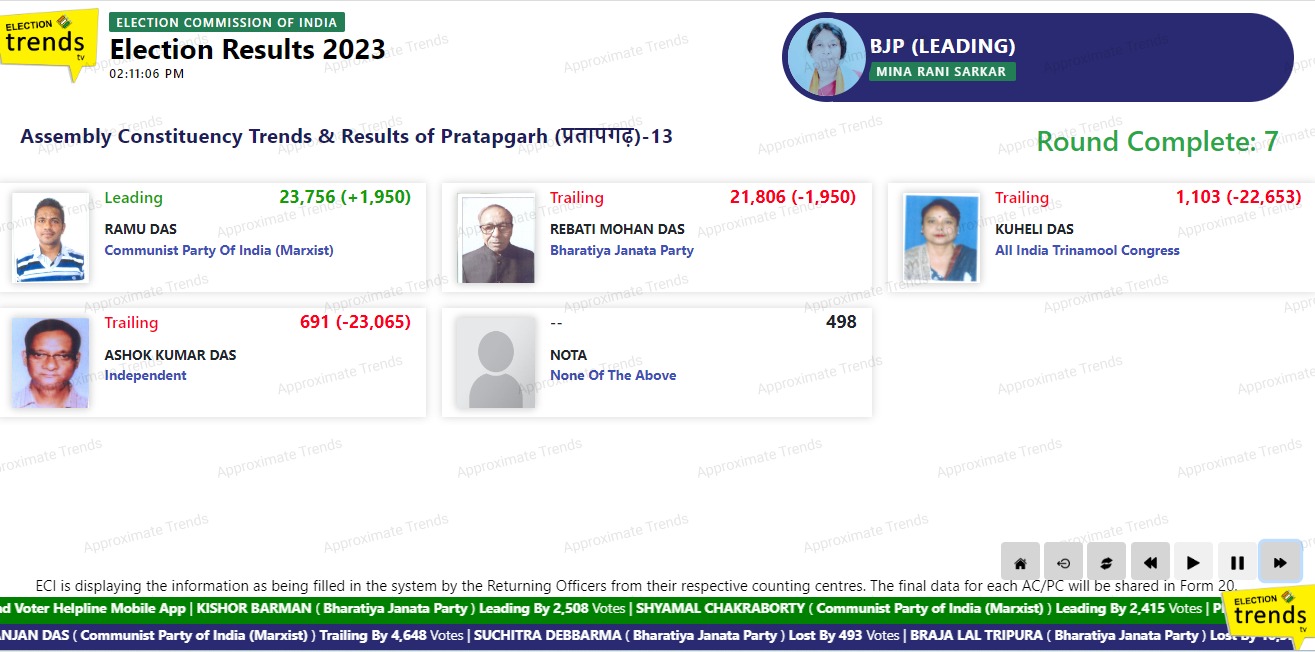Pause the results slideshow
Viewport: 1315px width, 652px height.
1237,562
